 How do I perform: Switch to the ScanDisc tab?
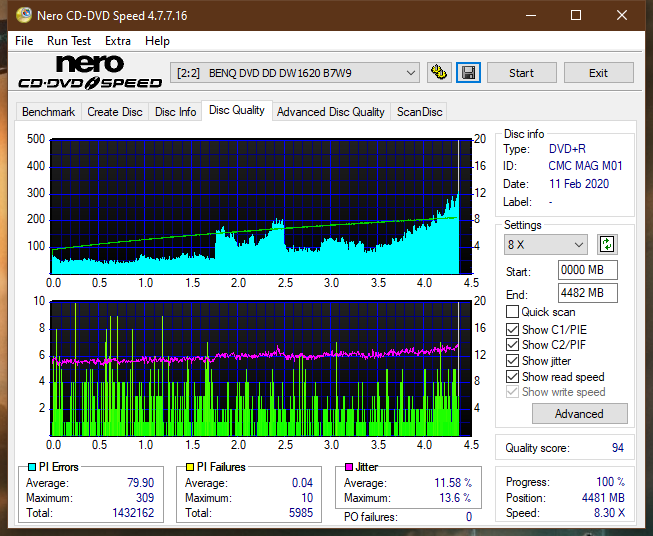419,112
